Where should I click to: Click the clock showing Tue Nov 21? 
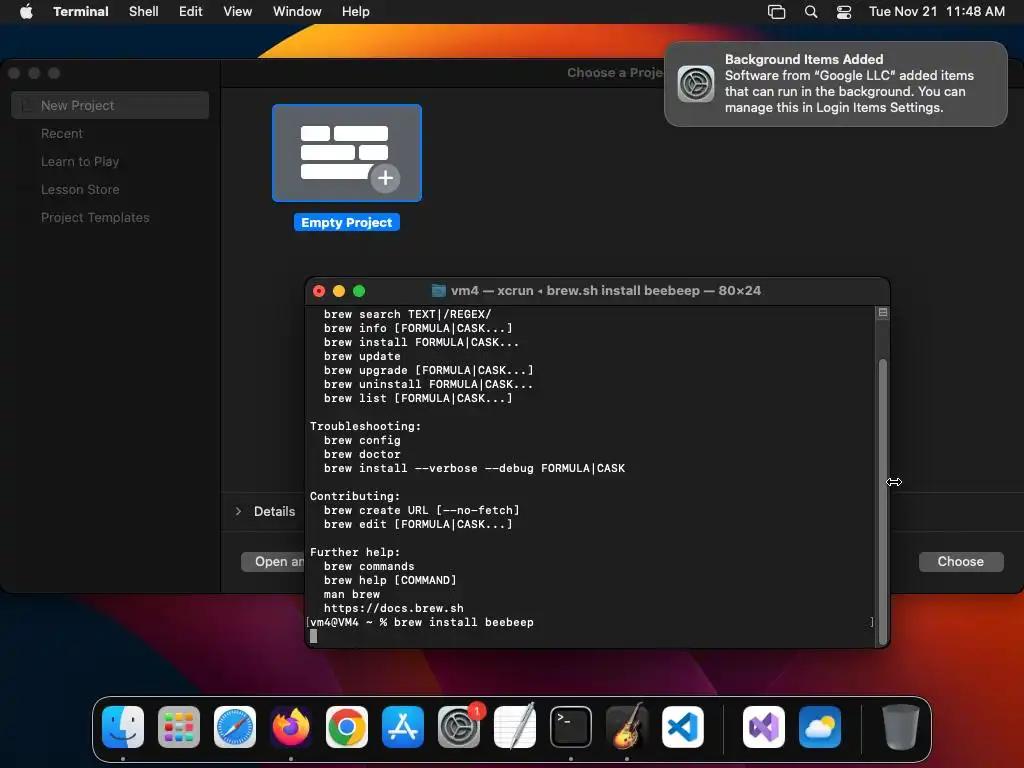937,11
